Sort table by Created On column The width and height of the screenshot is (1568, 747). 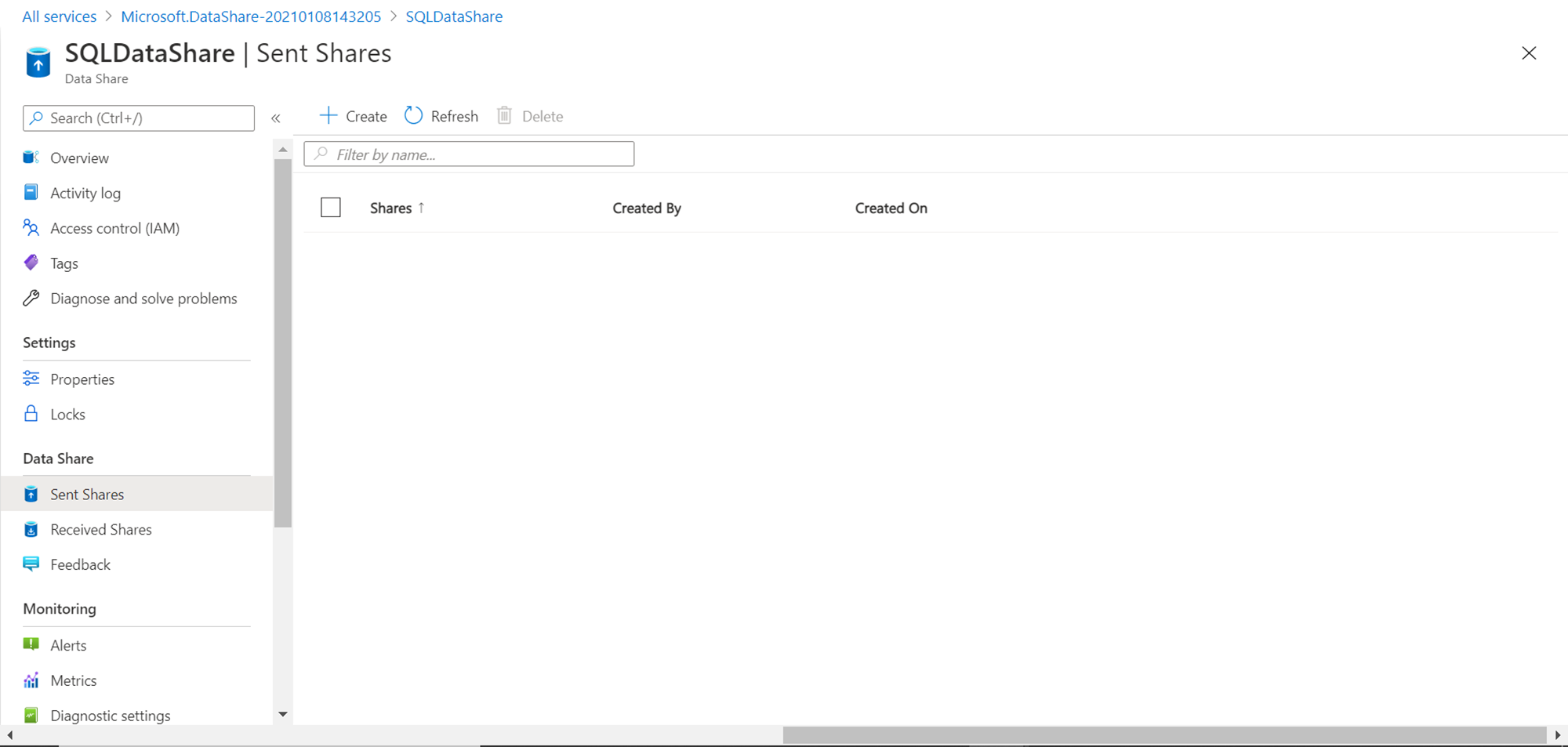pos(891,208)
